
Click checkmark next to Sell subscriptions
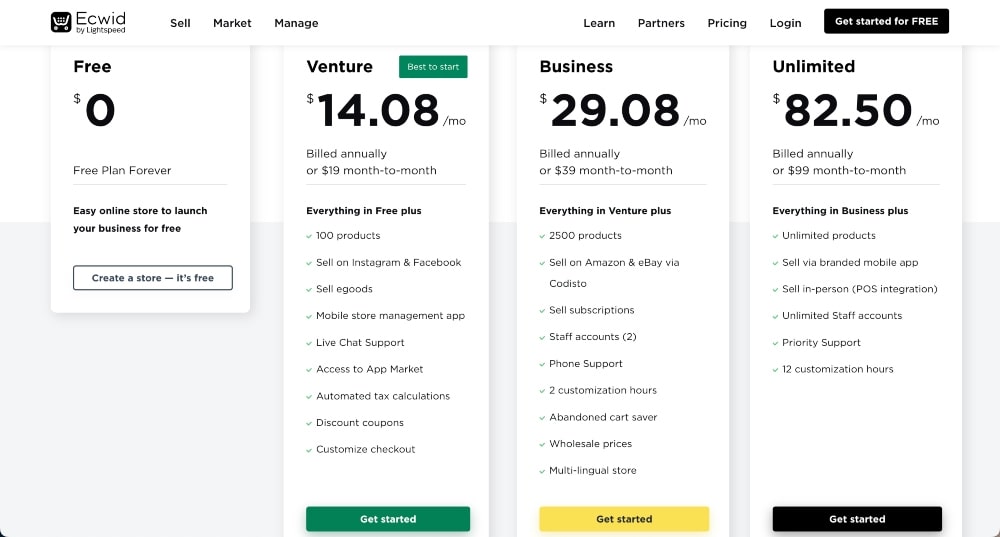tap(540, 310)
